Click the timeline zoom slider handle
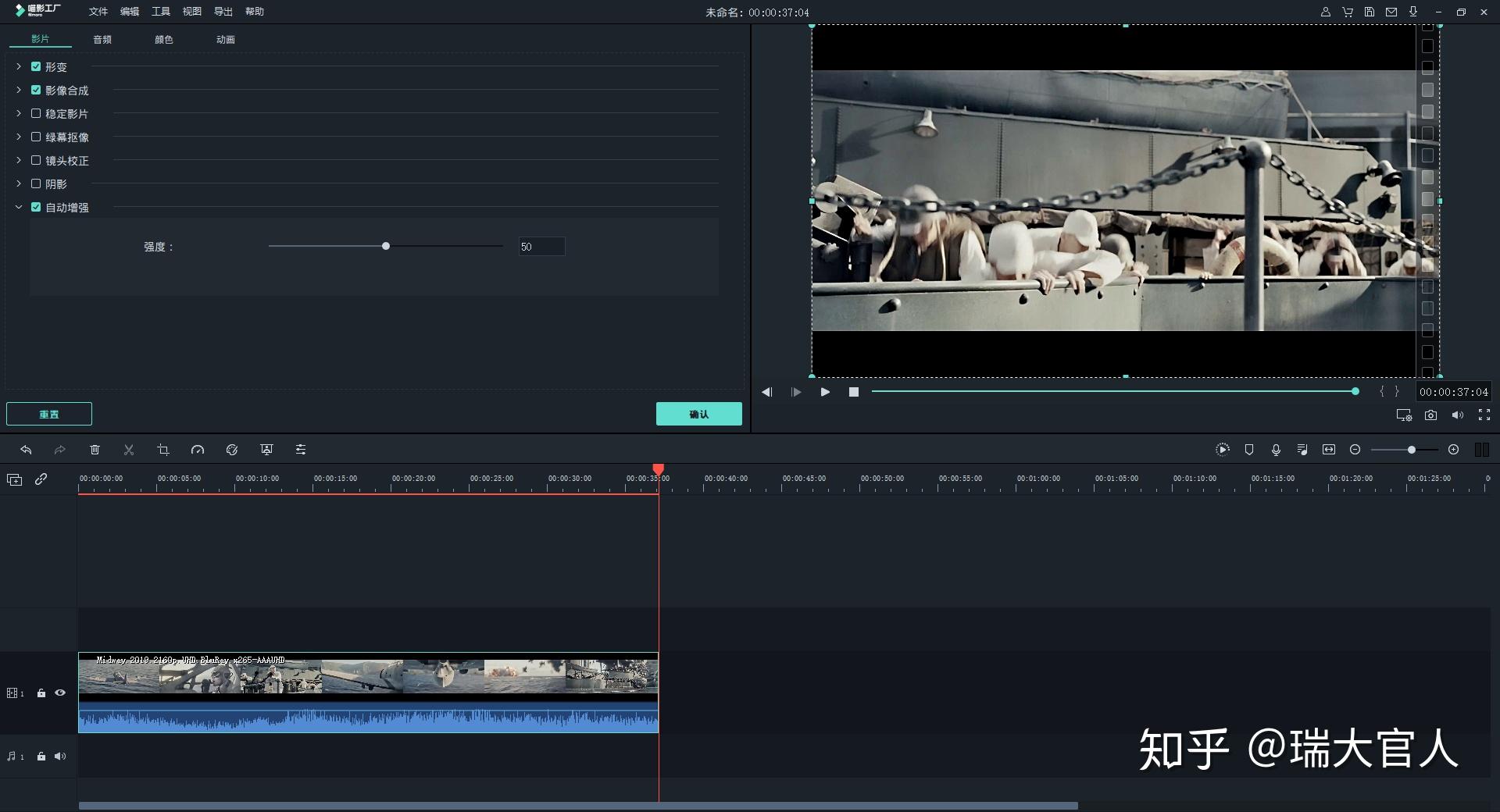The image size is (1500, 812). click(x=1412, y=450)
